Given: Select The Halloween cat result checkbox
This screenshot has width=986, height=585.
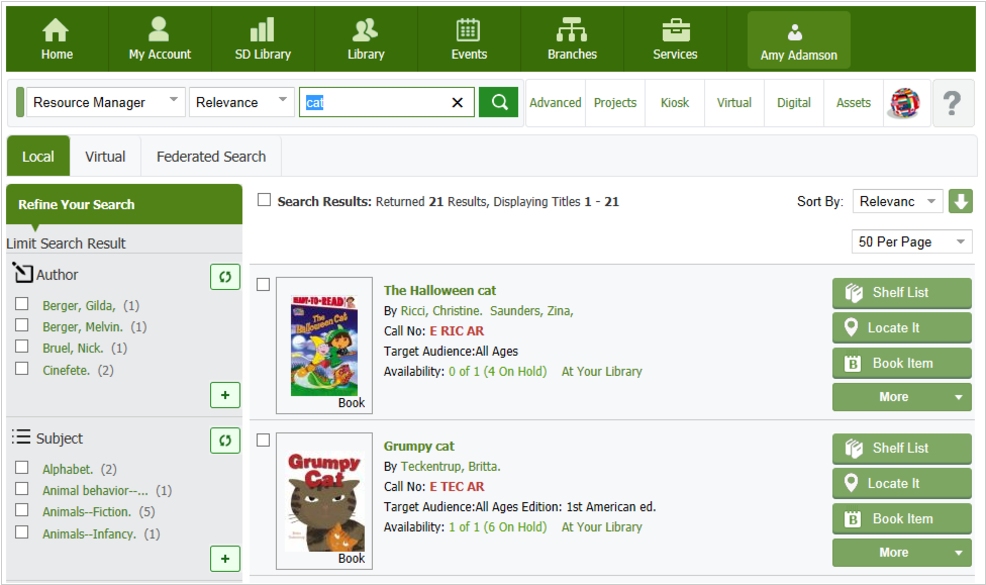Looking at the screenshot, I should (x=263, y=285).
